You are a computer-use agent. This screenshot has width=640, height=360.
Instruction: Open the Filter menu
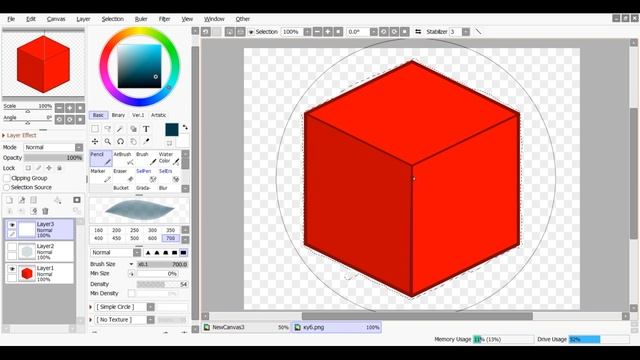[x=164, y=19]
